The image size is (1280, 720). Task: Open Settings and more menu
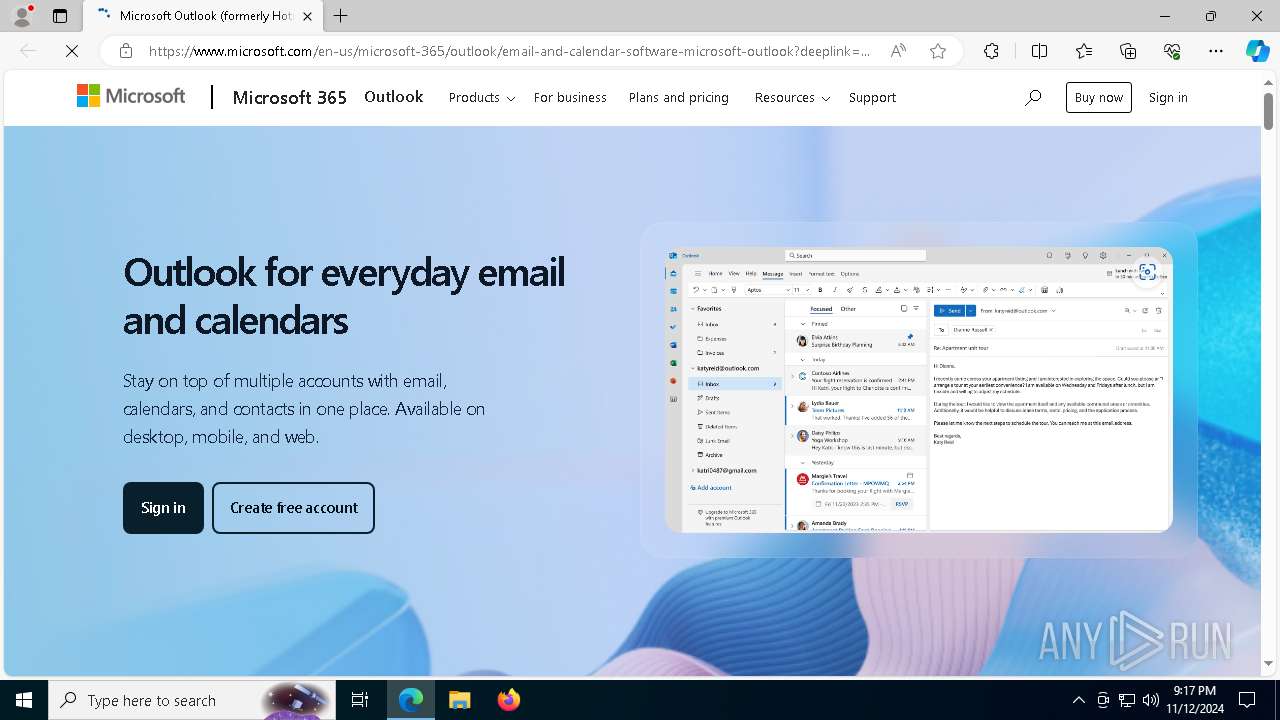tap(1216, 51)
